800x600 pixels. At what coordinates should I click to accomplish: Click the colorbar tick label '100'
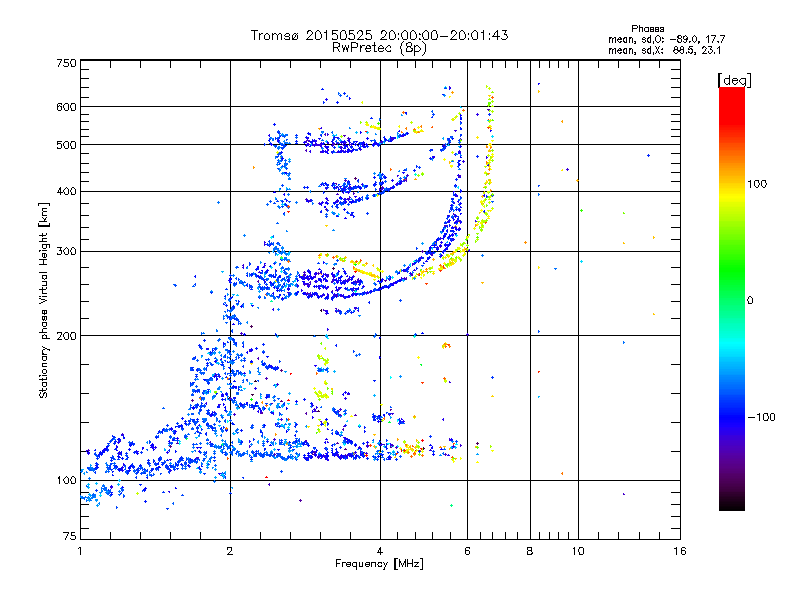point(757,184)
